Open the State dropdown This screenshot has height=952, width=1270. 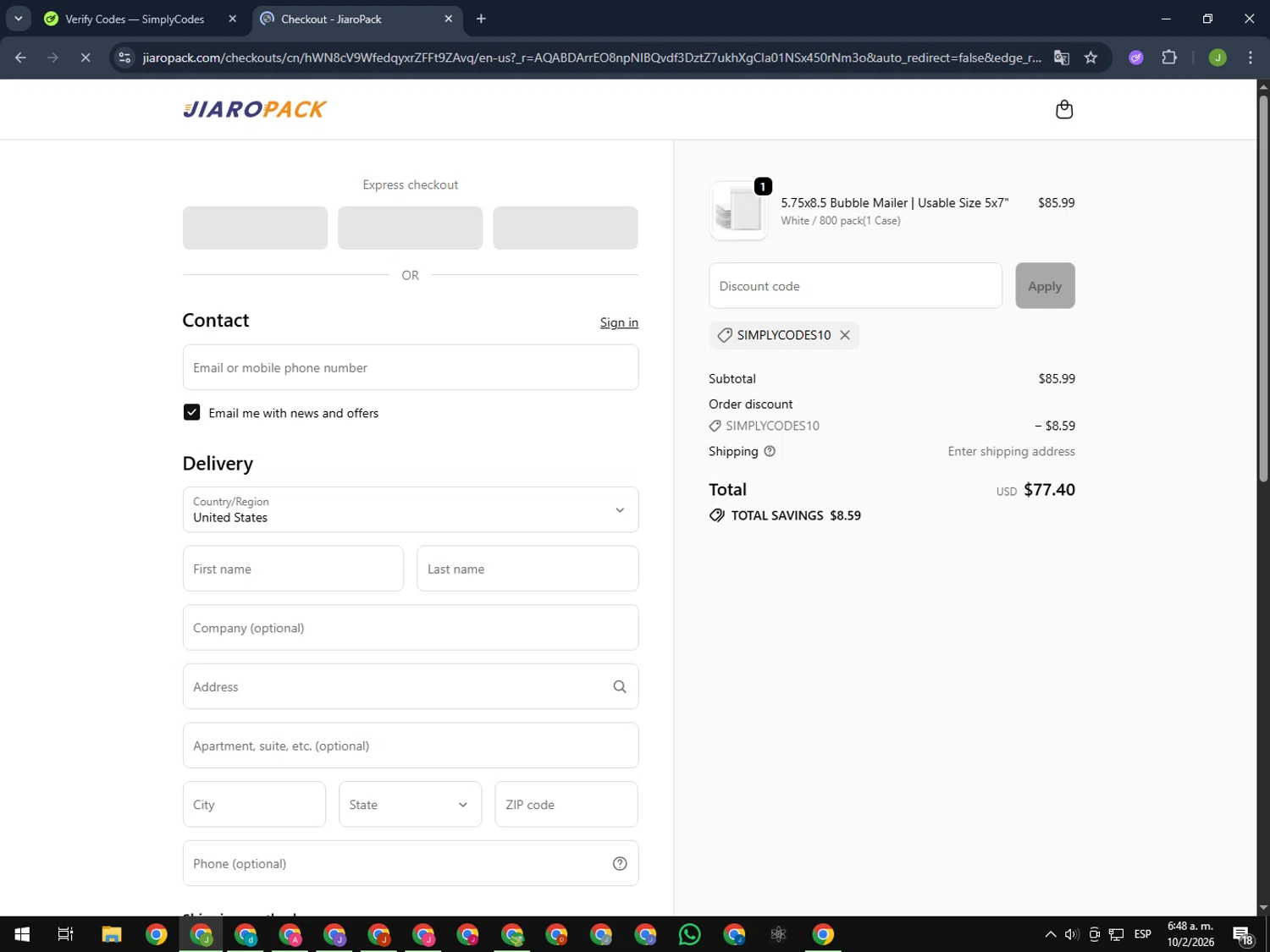click(410, 804)
